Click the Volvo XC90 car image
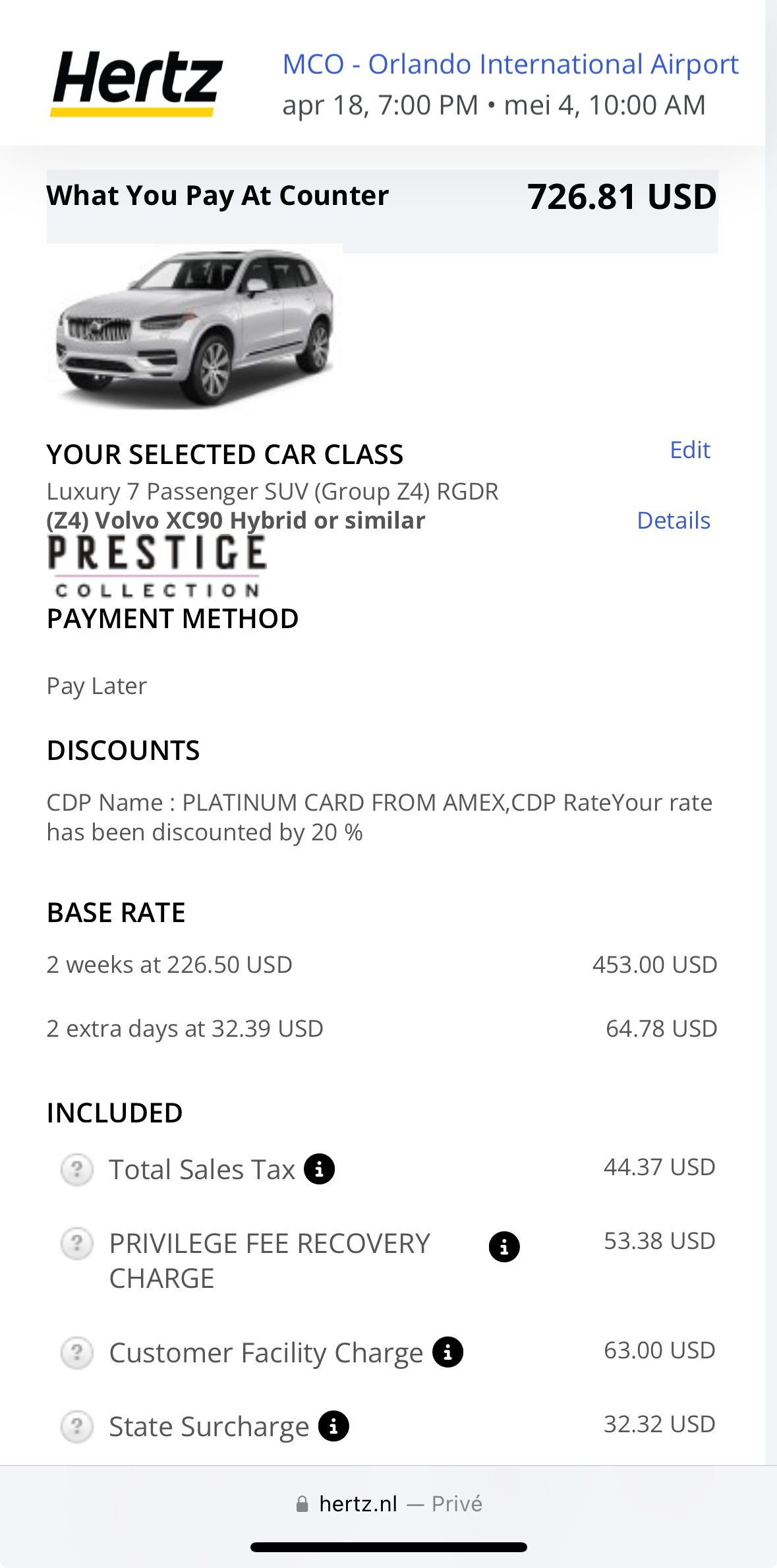Screen dimensions: 777x1568 194,328
